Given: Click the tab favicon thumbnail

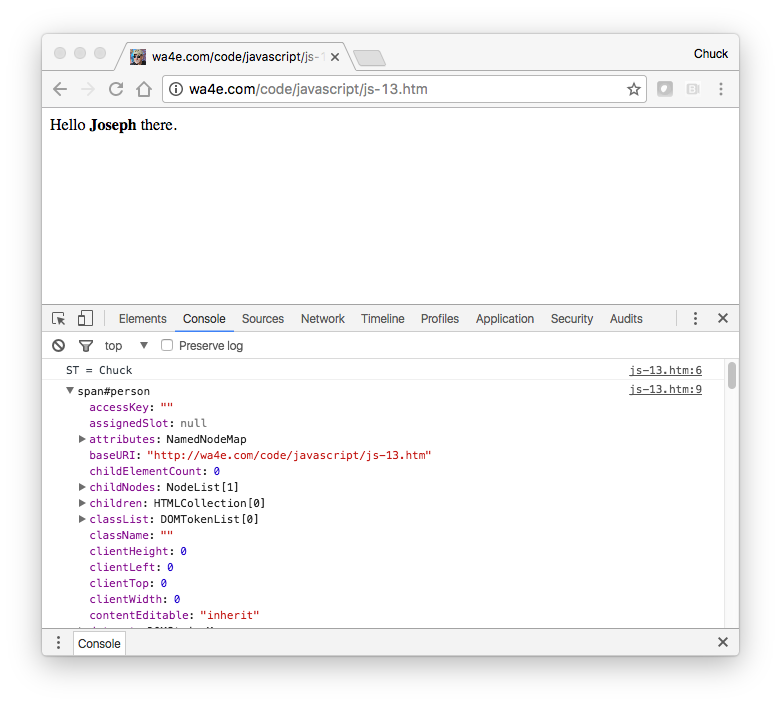Looking at the screenshot, I should coord(138,57).
